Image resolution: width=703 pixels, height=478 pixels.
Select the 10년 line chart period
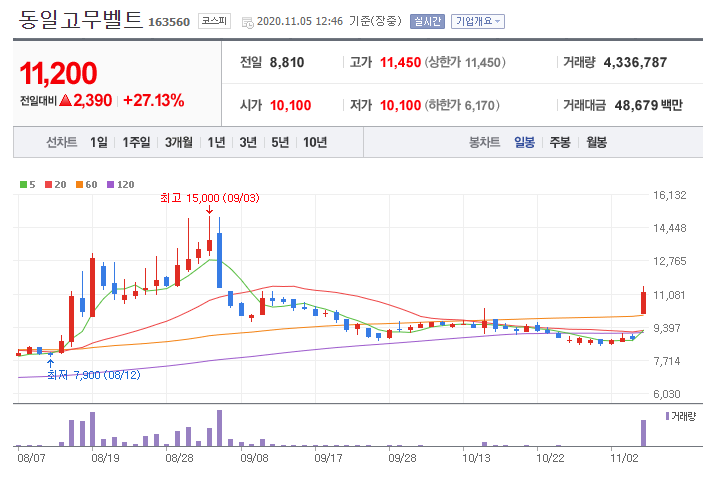(x=315, y=142)
